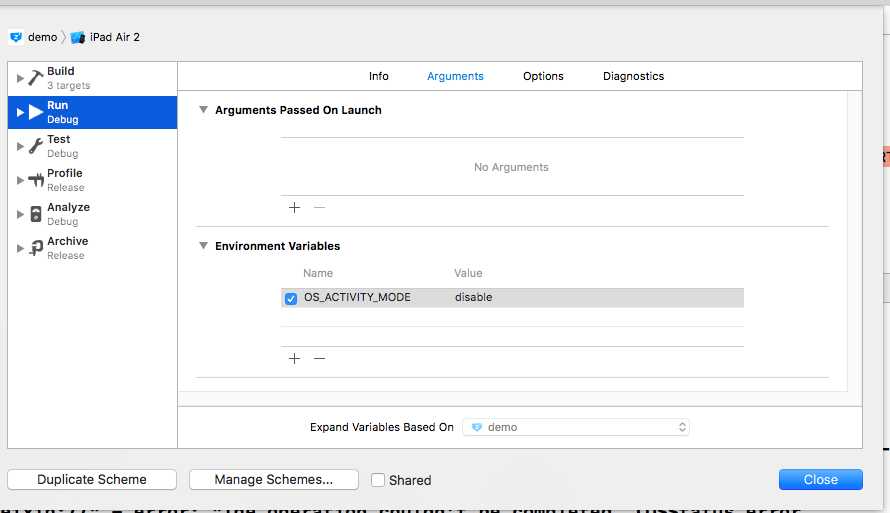Click the demo scheme icon in breadcrumb
Viewport: 890px width, 513px height.
(x=16, y=37)
